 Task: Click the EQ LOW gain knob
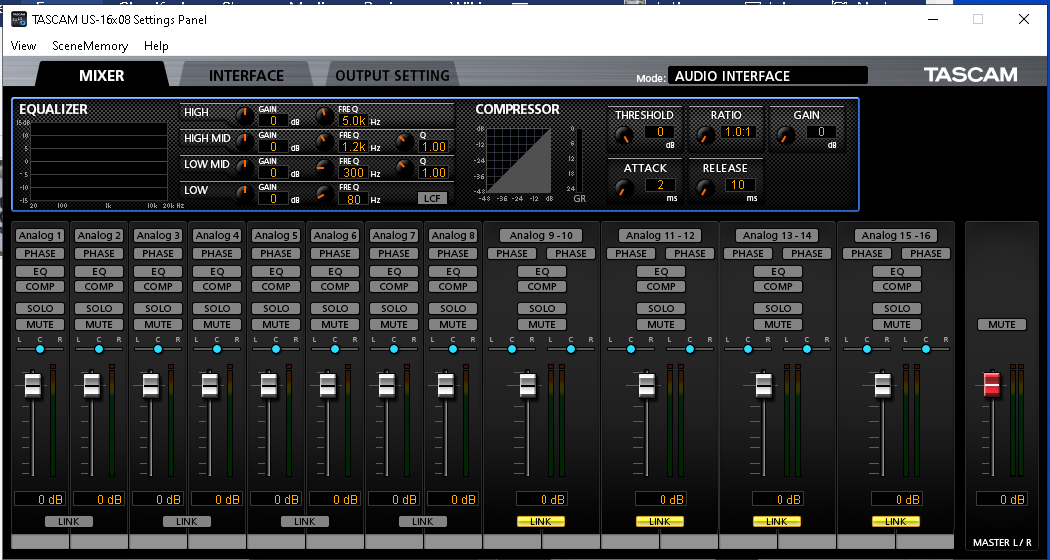(245, 194)
